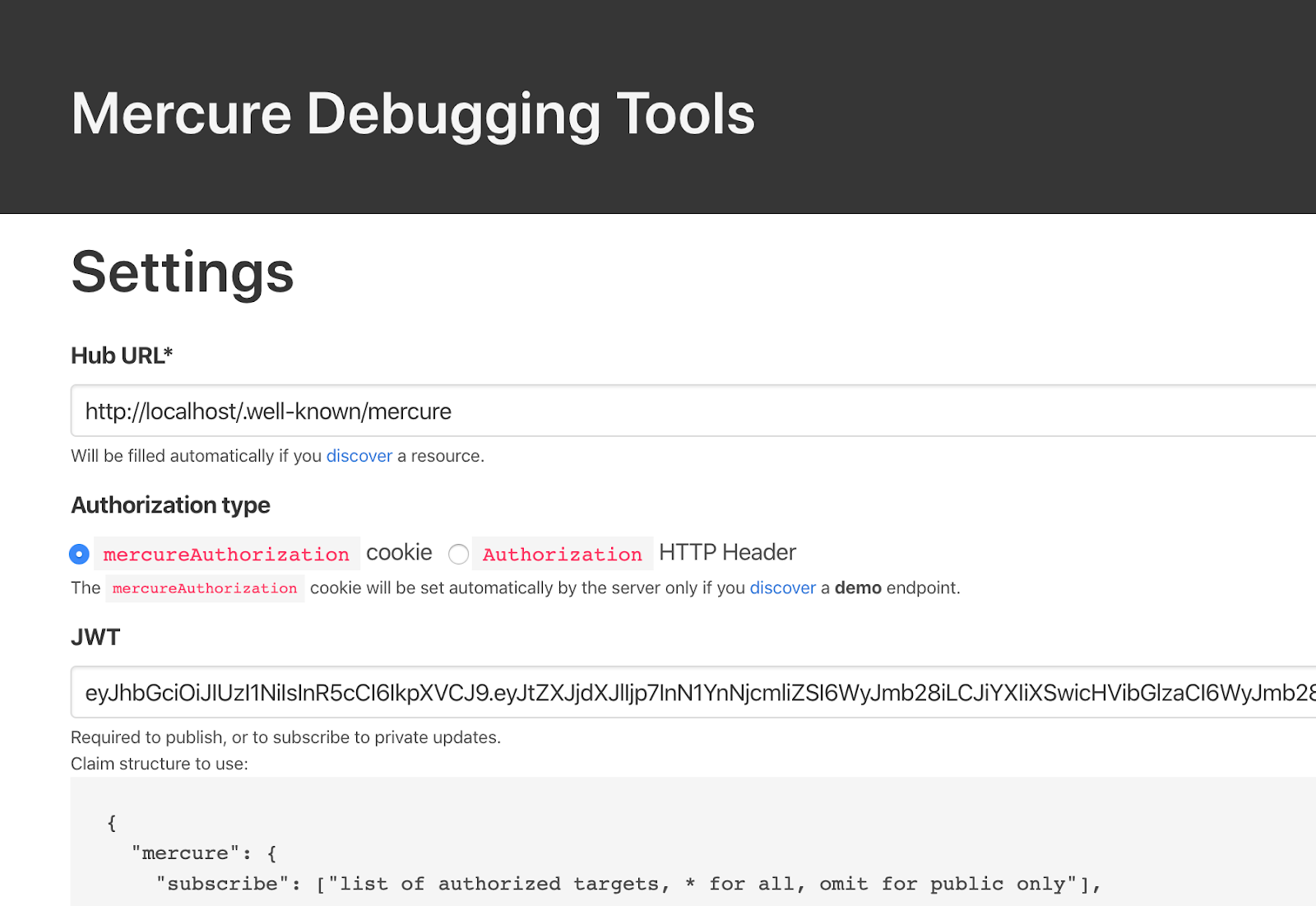This screenshot has height=906, width=1316.
Task: Click into the JWT token field
Action: click(693, 692)
